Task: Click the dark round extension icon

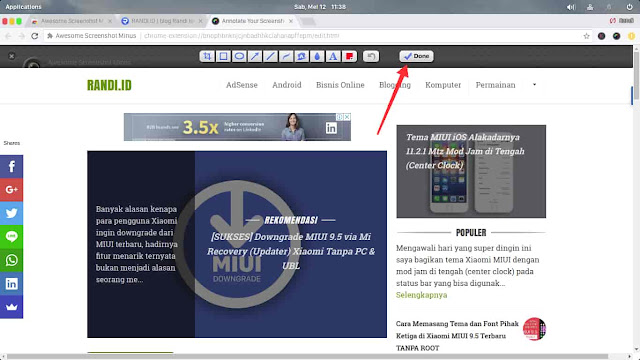Action: coord(601,36)
